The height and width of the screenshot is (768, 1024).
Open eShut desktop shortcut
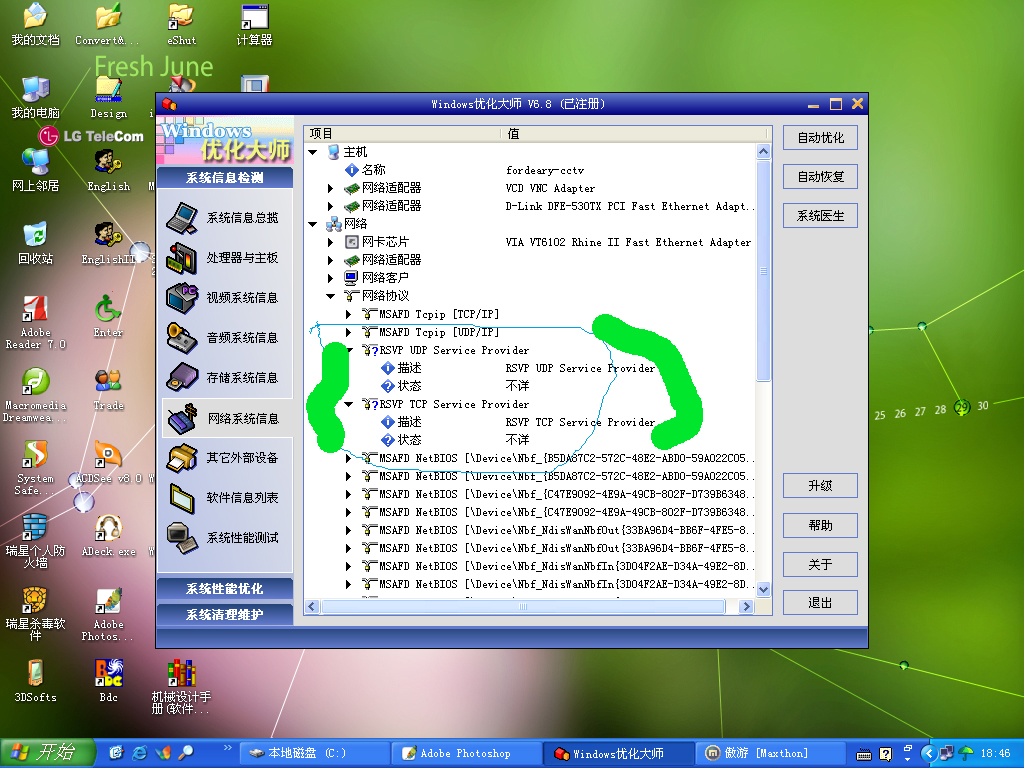click(181, 25)
